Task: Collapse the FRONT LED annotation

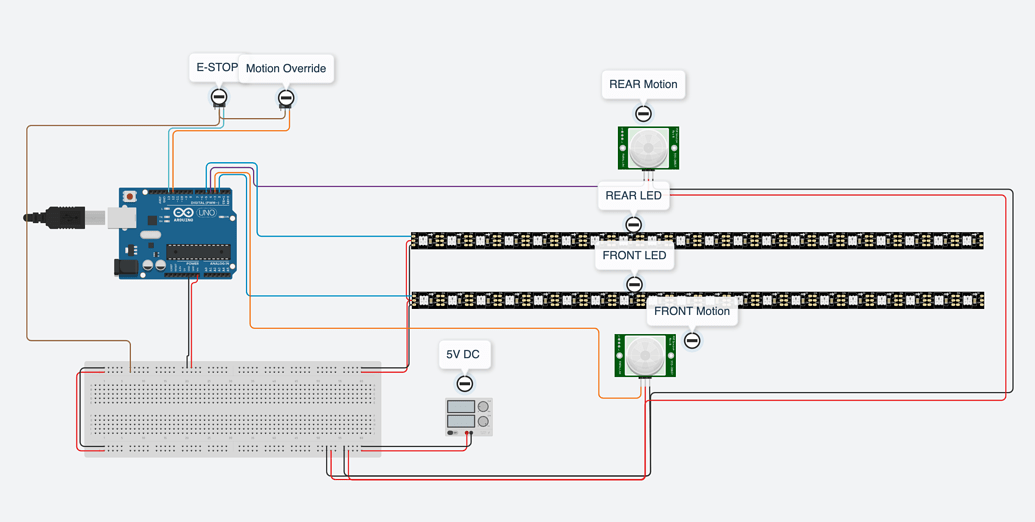Action: 634,284
